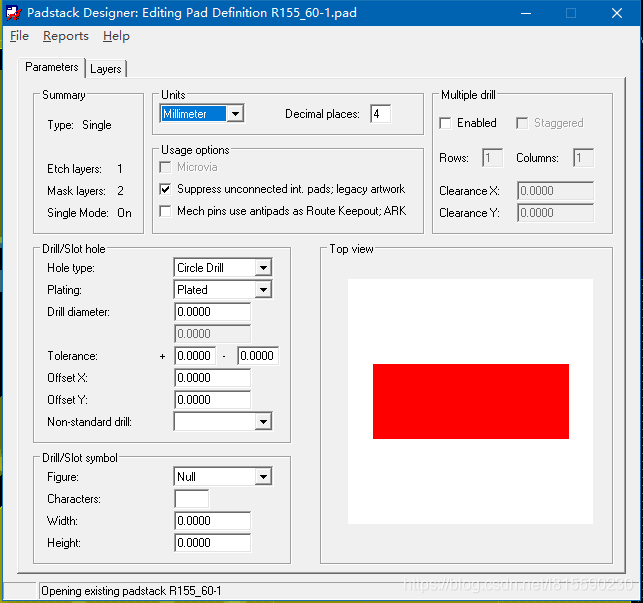
Task: Click the Characters input field
Action: (192, 499)
